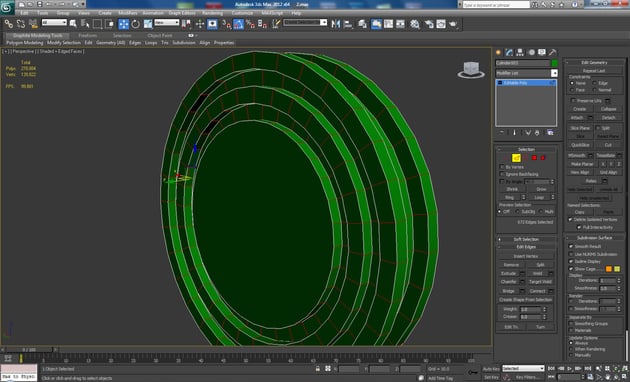This screenshot has width=630, height=382.
Task: Open the Hierarchy command panel tab
Action: 520,52
